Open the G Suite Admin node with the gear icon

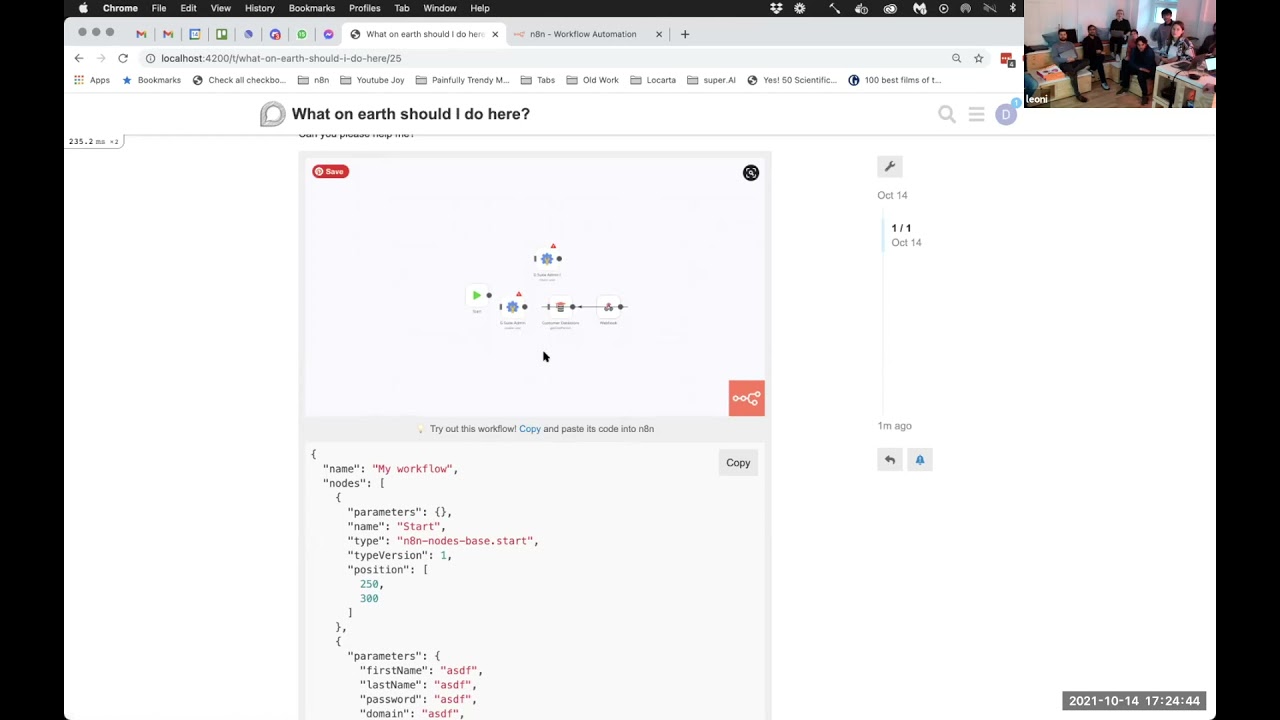point(513,307)
